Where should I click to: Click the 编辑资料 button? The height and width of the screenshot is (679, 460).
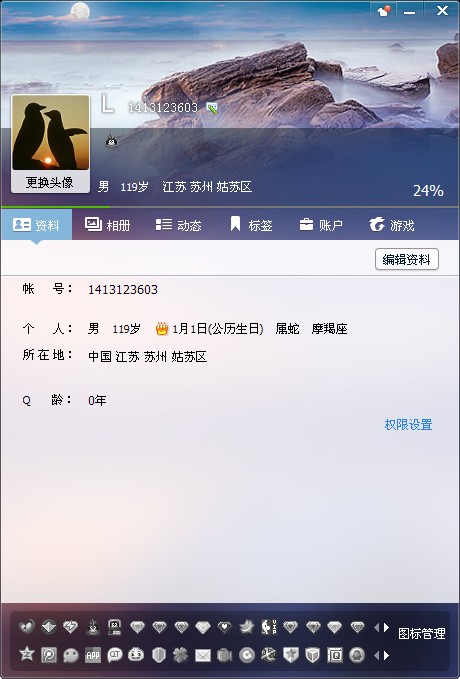407,259
